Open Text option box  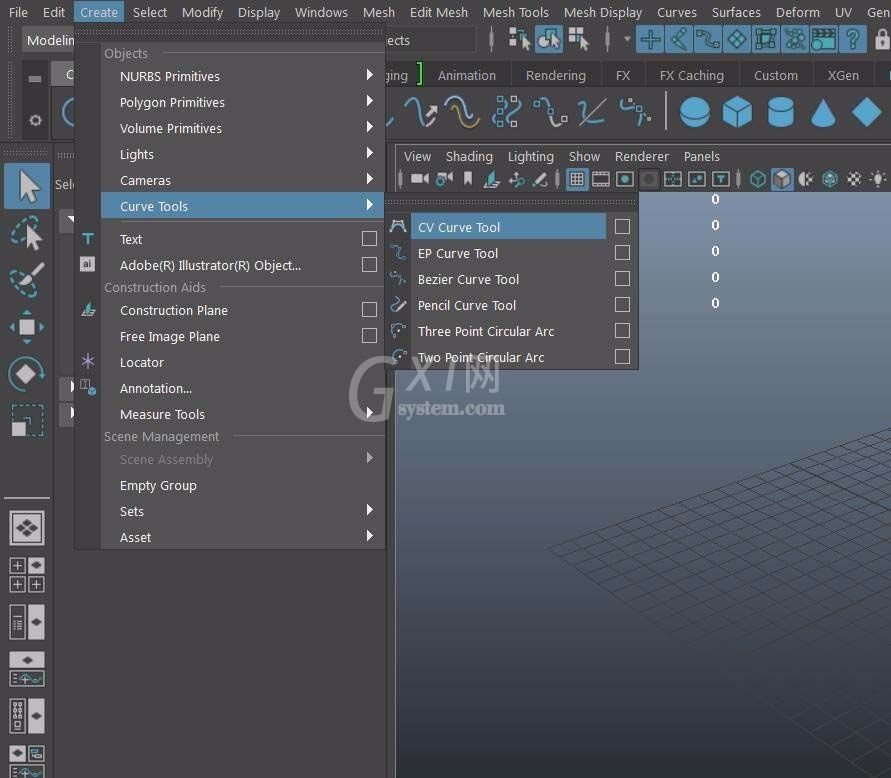[369, 239]
